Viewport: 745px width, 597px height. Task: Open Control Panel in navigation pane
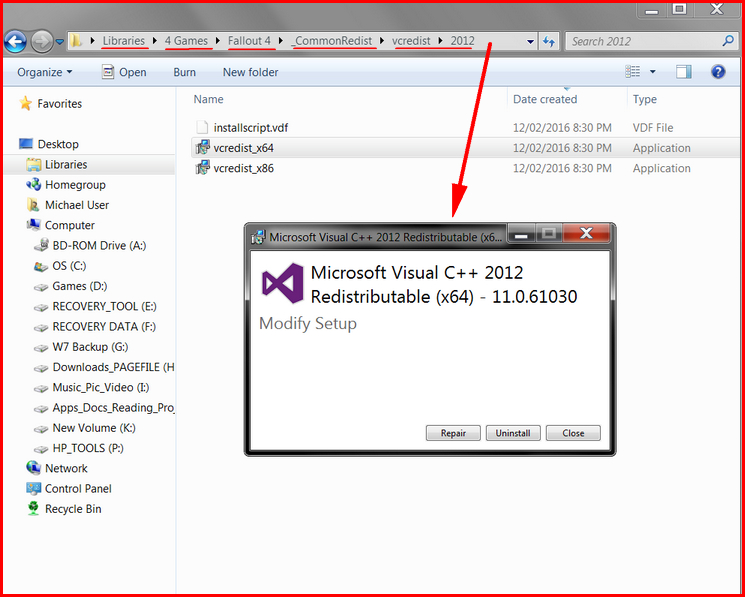(x=78, y=489)
